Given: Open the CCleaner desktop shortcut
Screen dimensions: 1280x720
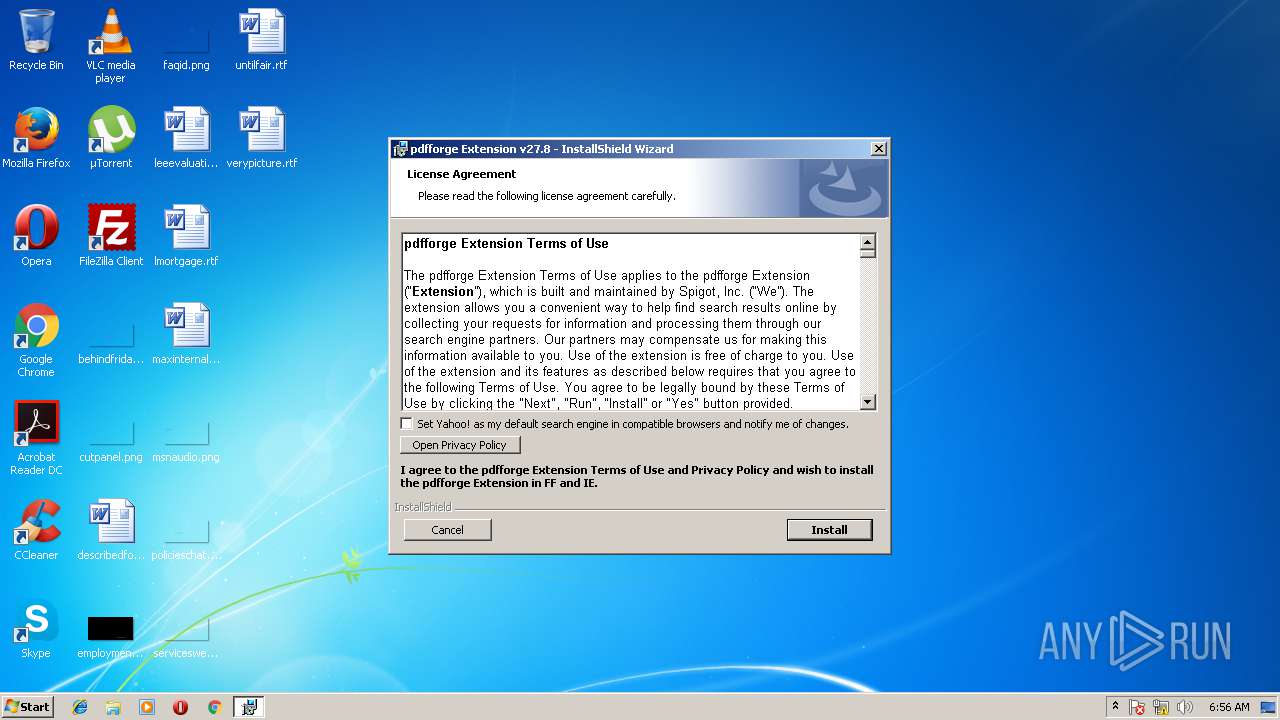Looking at the screenshot, I should [36, 530].
